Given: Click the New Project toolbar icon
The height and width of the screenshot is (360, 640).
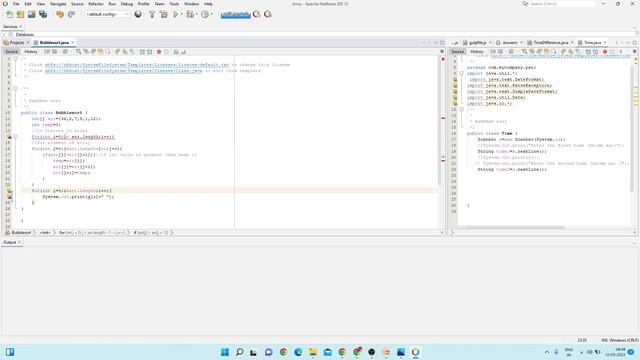Looking at the screenshot, I should [x=20, y=14].
